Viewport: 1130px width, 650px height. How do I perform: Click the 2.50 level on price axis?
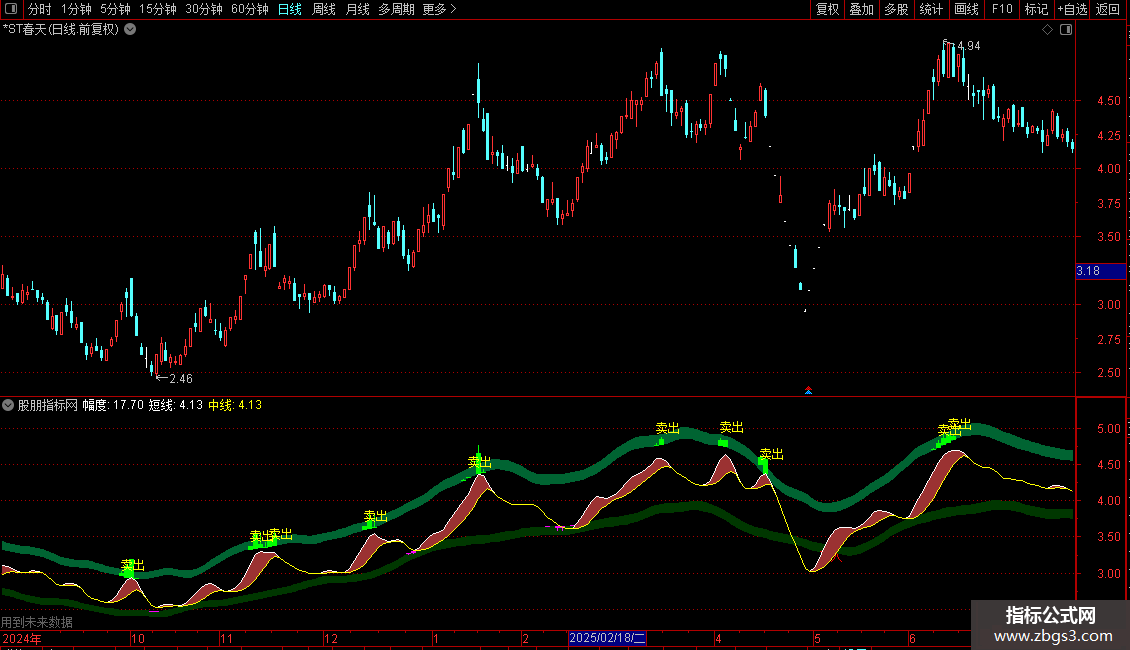1109,373
